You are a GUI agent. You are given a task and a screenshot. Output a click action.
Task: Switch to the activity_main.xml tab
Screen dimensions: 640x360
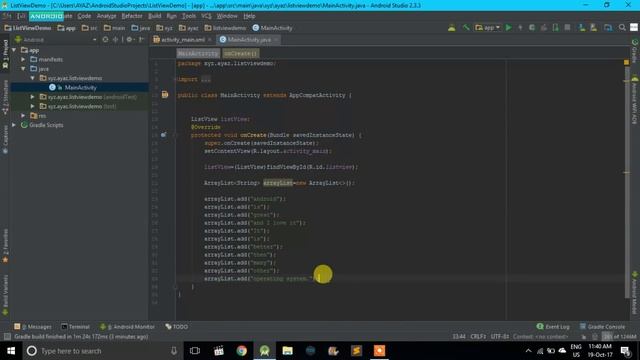point(183,40)
